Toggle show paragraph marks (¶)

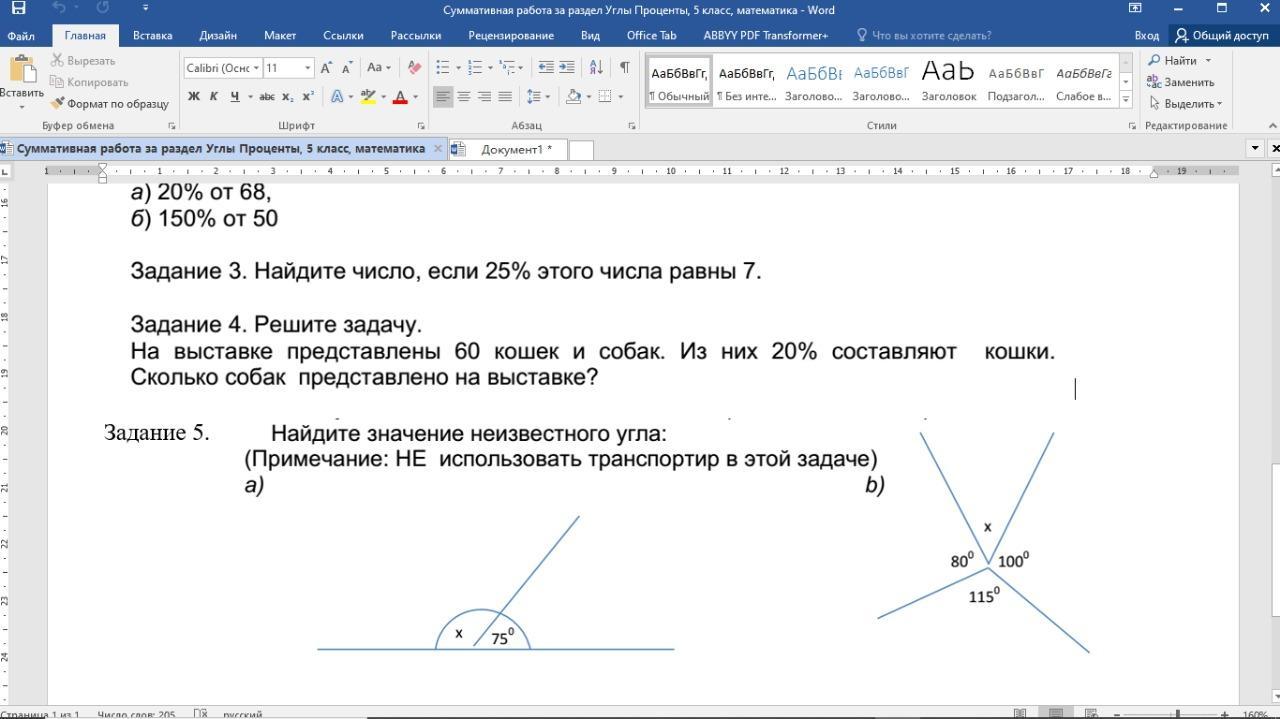(x=624, y=68)
